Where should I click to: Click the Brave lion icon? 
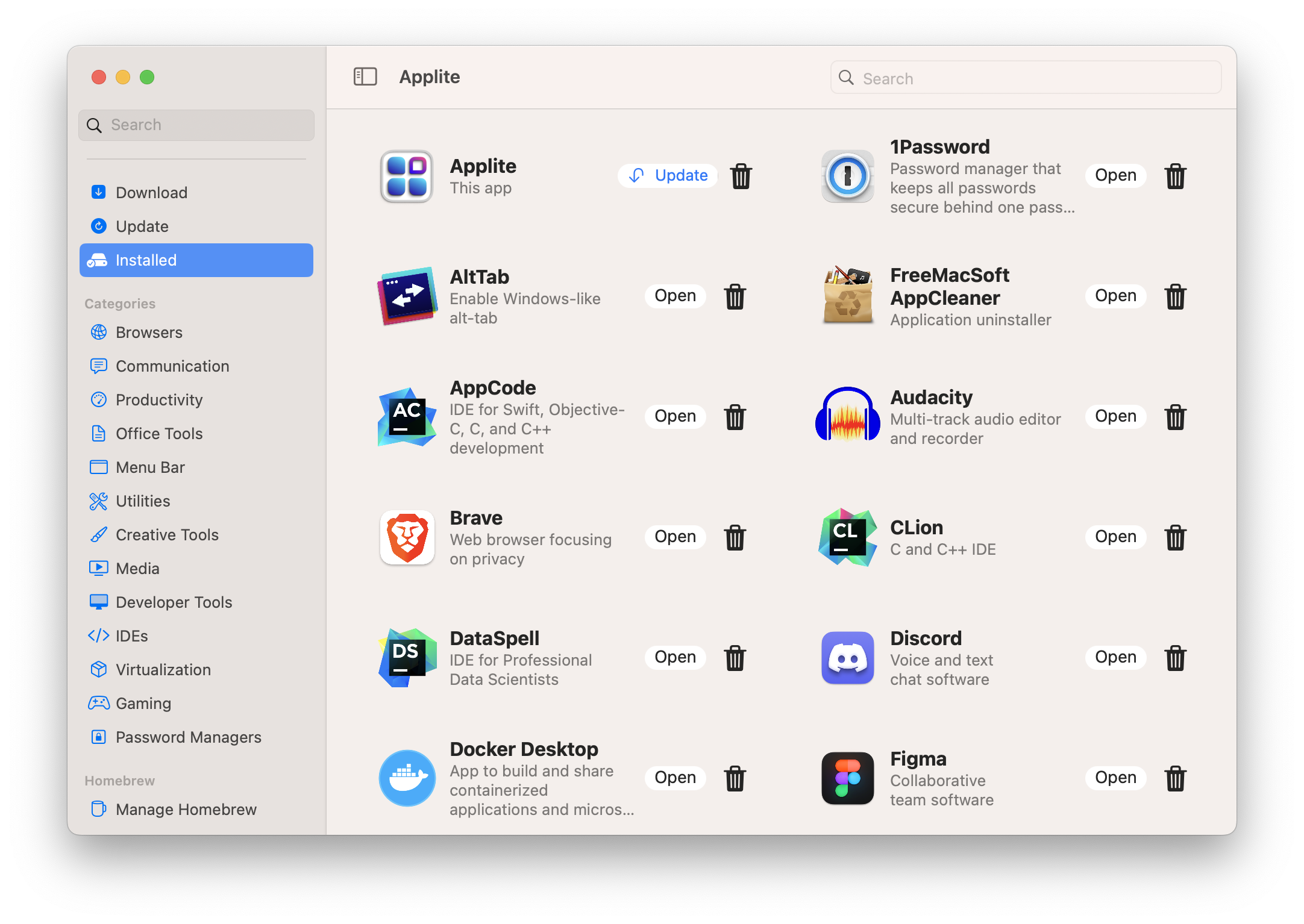coord(407,537)
